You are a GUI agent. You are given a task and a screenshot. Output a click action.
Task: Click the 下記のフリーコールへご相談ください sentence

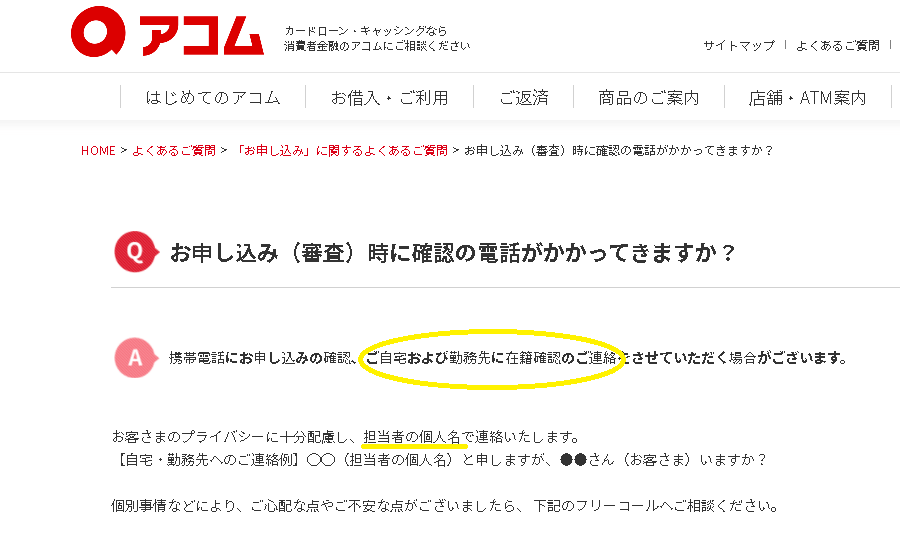(x=655, y=506)
